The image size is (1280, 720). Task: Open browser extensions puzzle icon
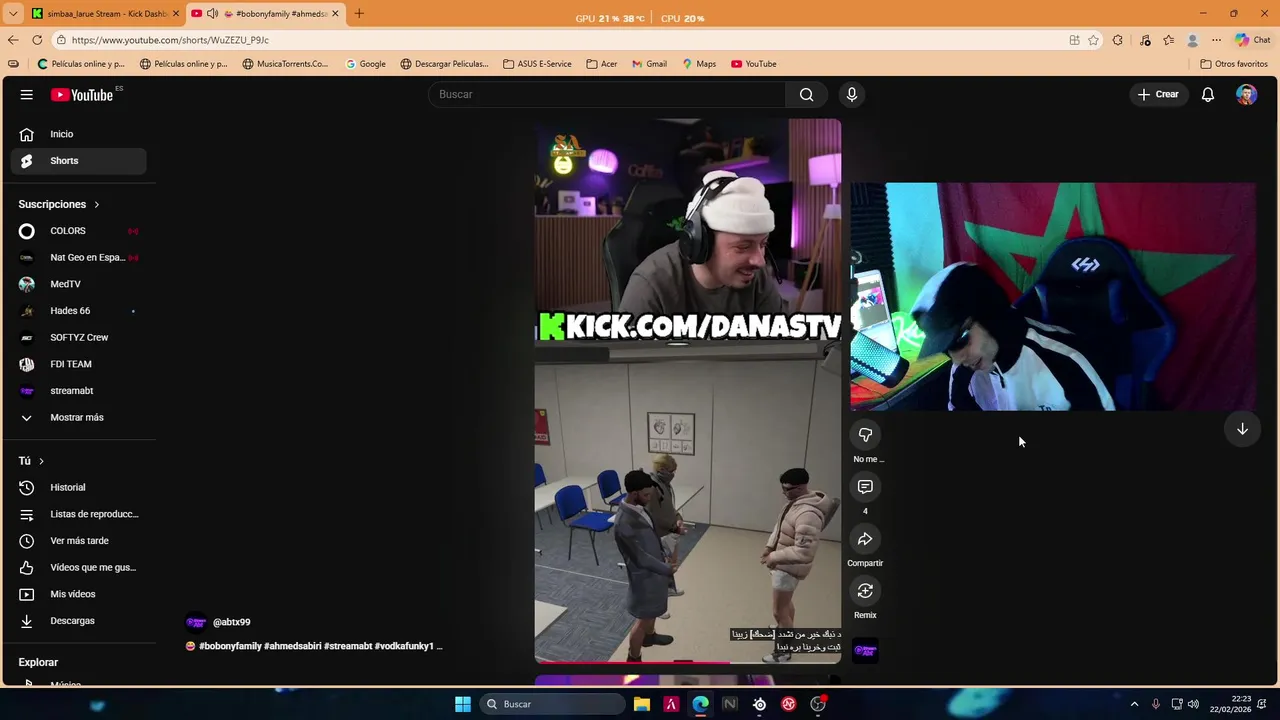point(1118,40)
